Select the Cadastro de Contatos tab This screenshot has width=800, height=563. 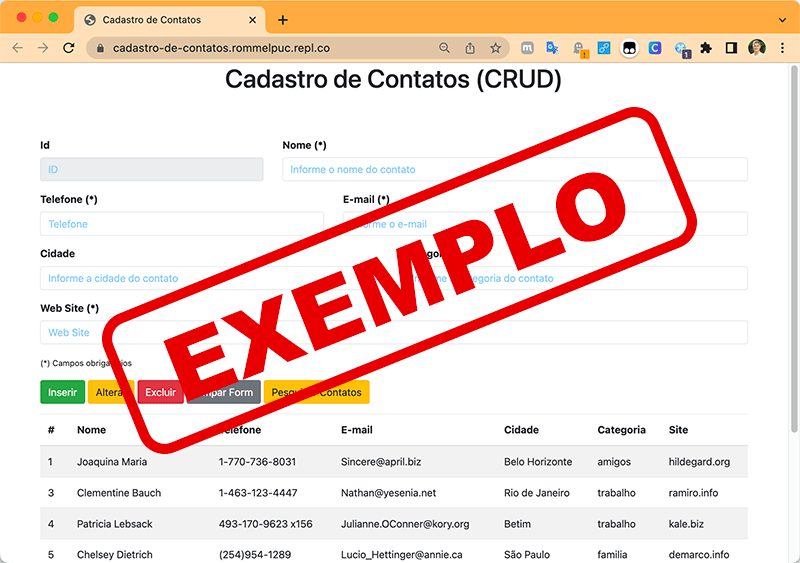click(x=160, y=19)
